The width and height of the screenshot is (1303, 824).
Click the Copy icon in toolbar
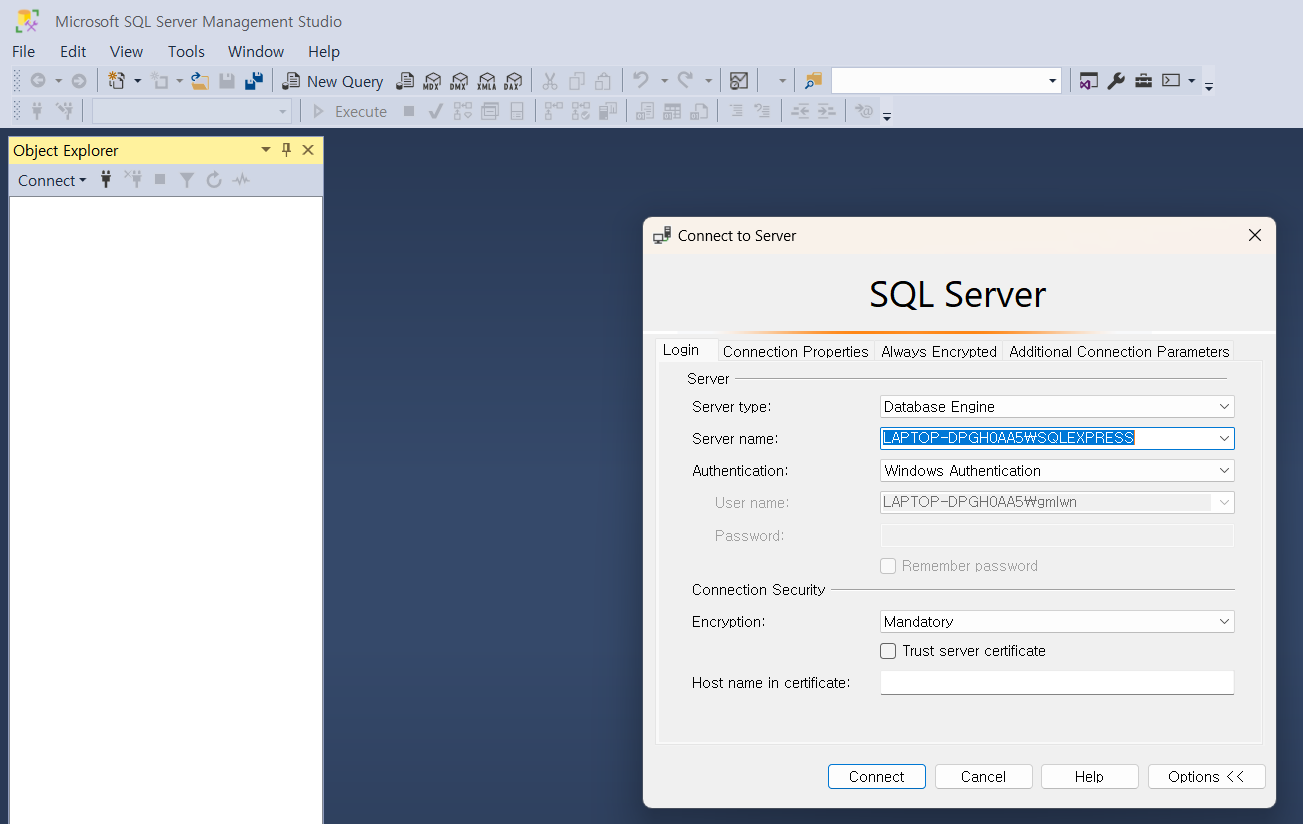(x=577, y=81)
